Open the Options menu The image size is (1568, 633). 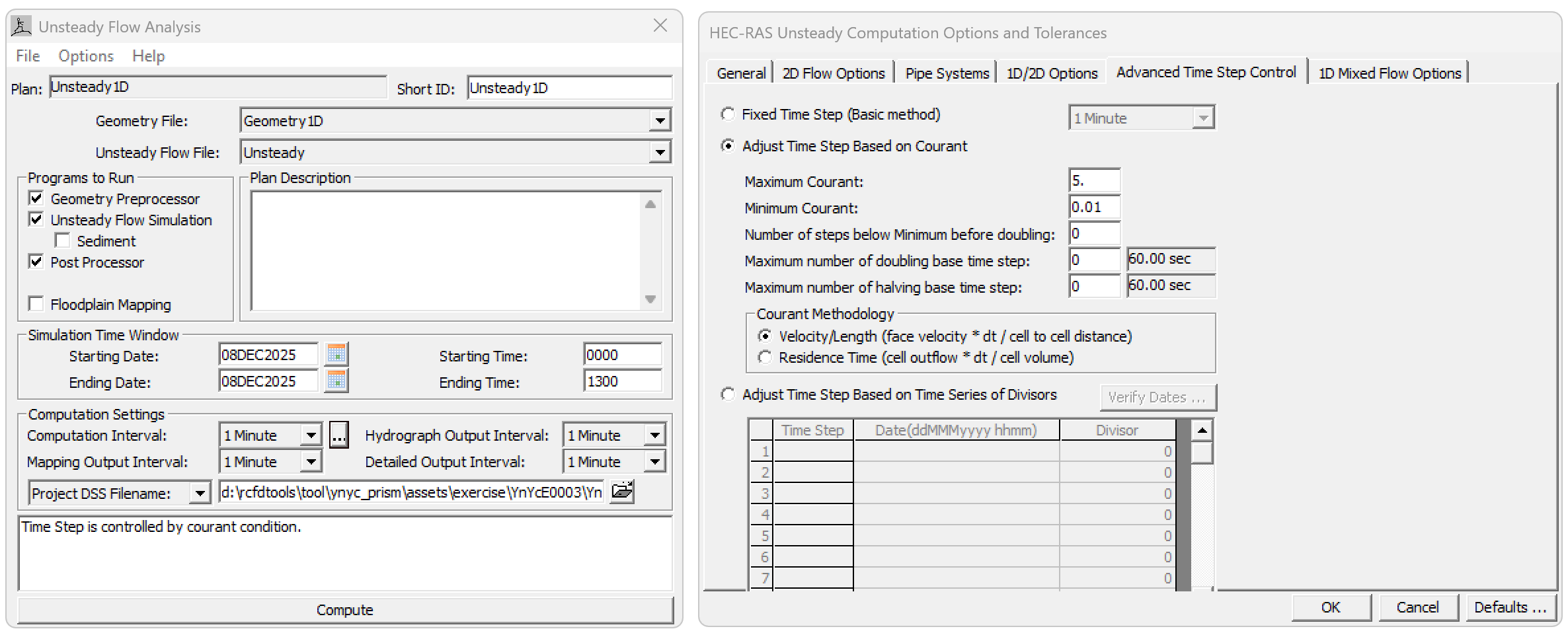click(x=86, y=56)
